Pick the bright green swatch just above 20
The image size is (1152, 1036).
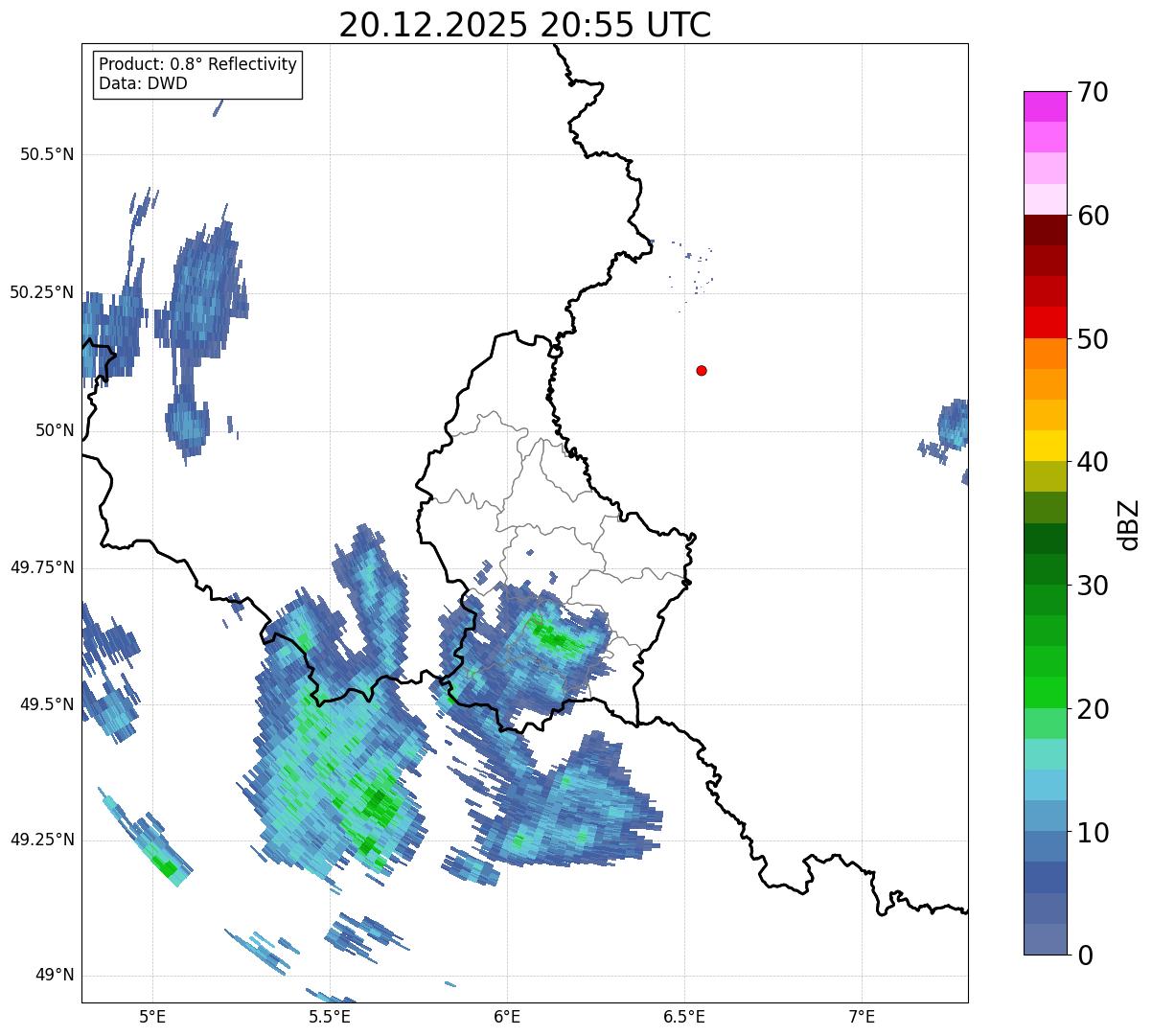1045,693
